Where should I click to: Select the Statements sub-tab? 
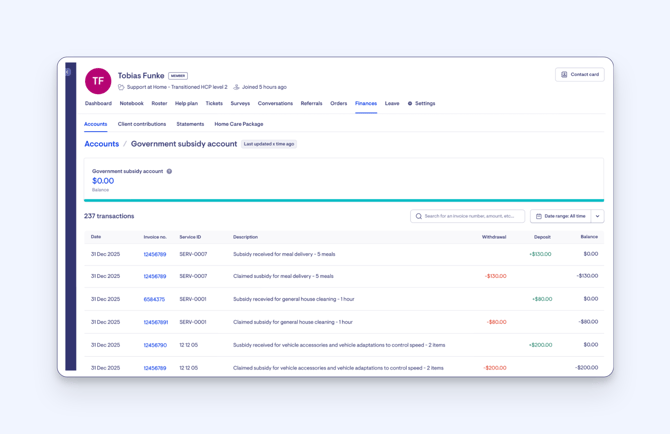[x=190, y=124]
